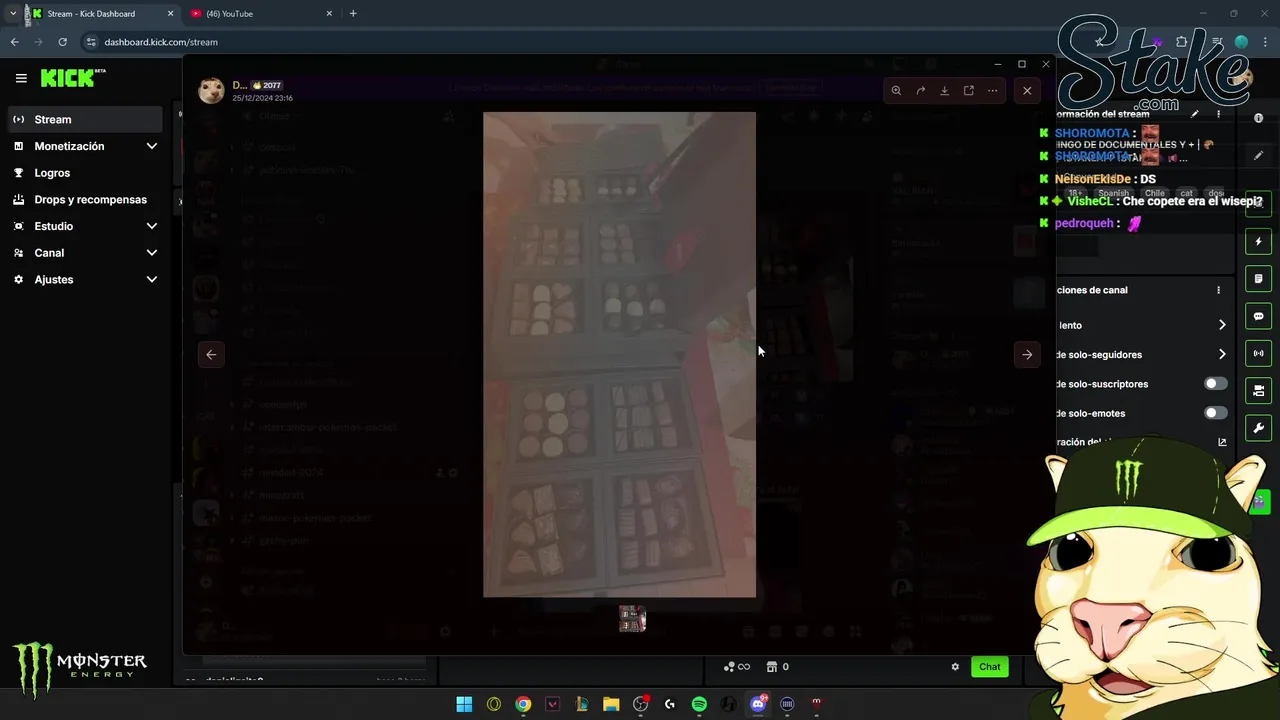The height and width of the screenshot is (720, 1280).
Task: Edit stream information with the pencil icon
Action: [1194, 114]
